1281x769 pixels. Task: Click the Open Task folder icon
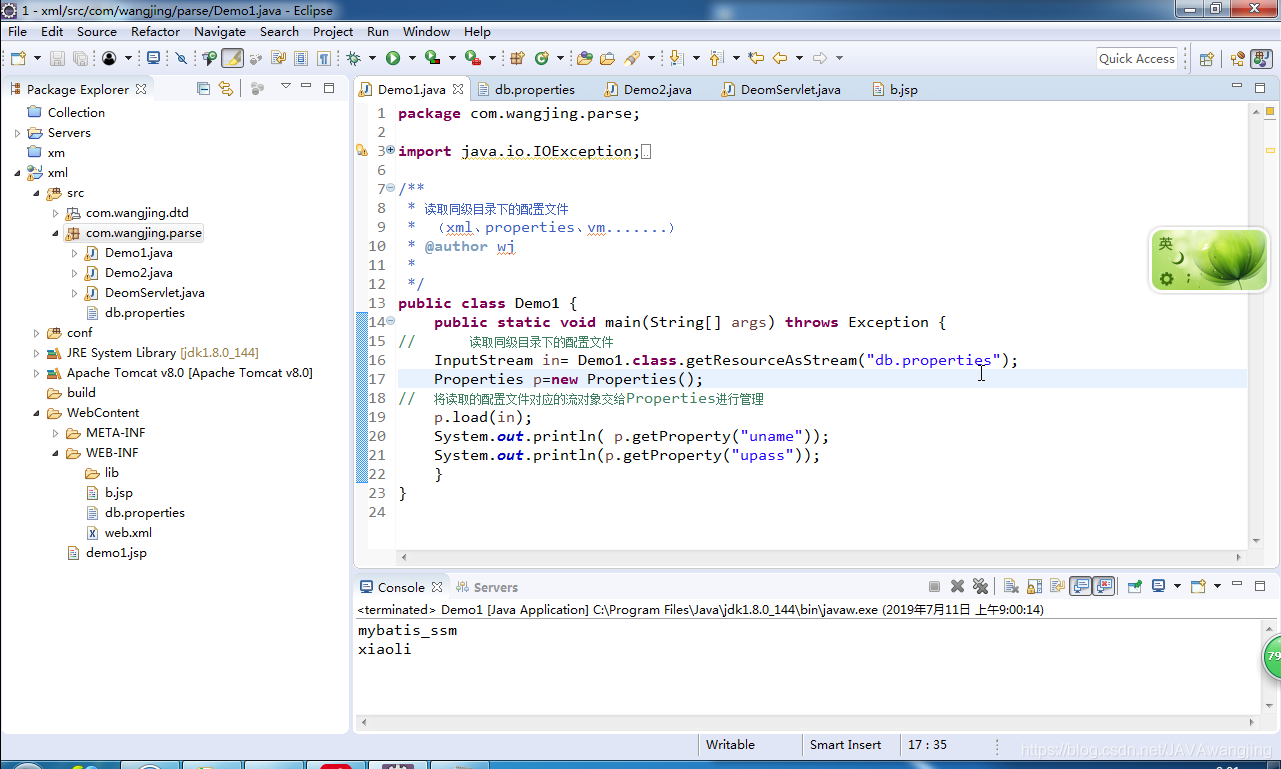tap(607, 58)
